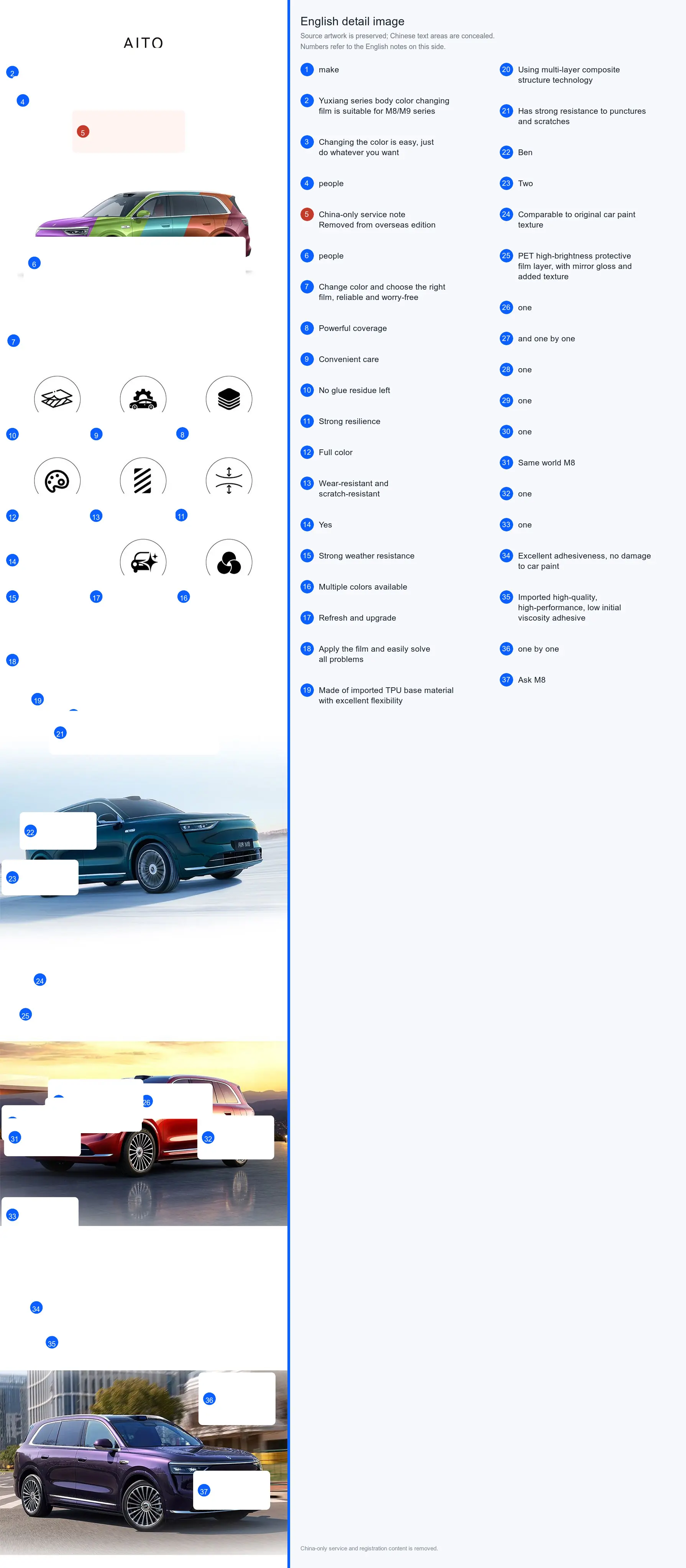Select the three overlapping circles icon
This screenshot has width=686, height=1568.
tap(229, 563)
